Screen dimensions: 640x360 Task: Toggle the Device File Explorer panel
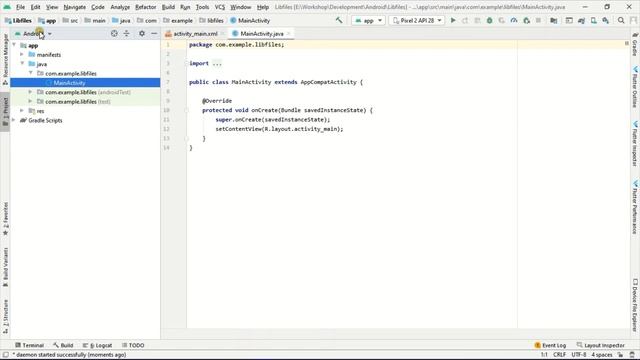(x=635, y=305)
